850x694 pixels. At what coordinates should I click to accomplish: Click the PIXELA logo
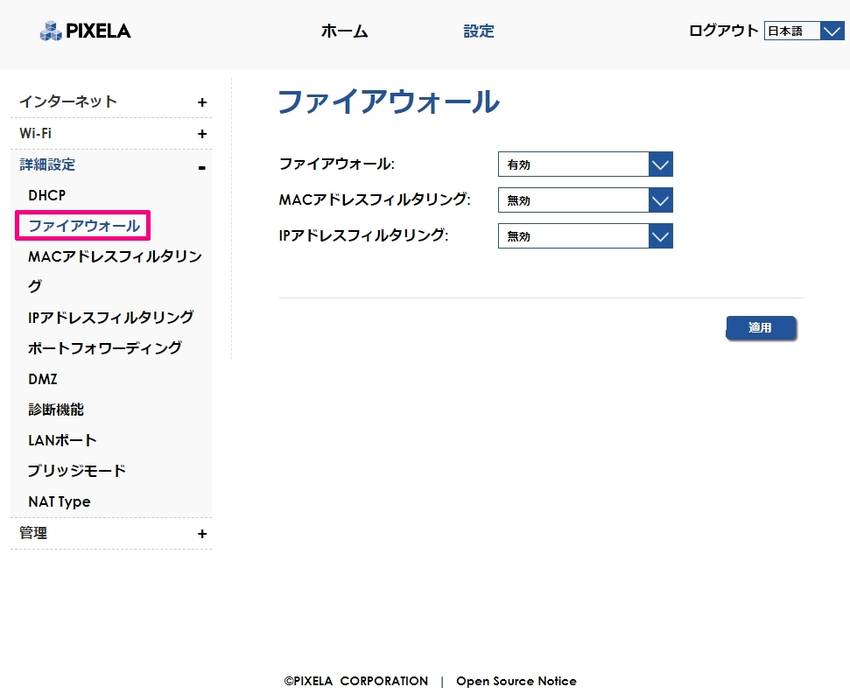(86, 31)
